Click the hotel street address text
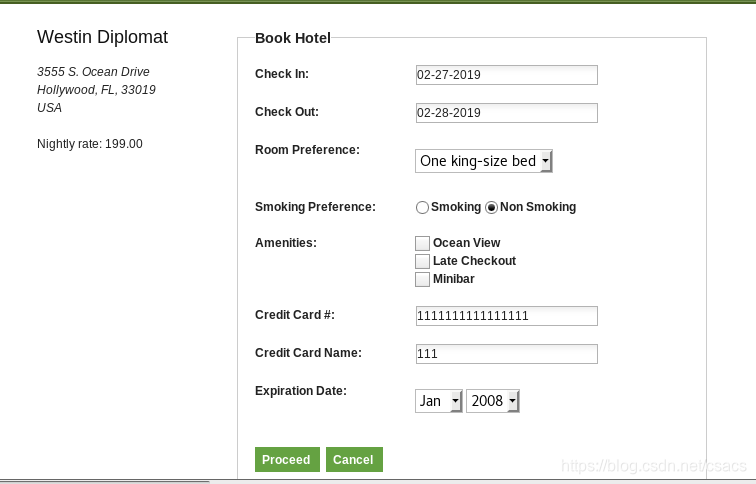 pos(93,72)
